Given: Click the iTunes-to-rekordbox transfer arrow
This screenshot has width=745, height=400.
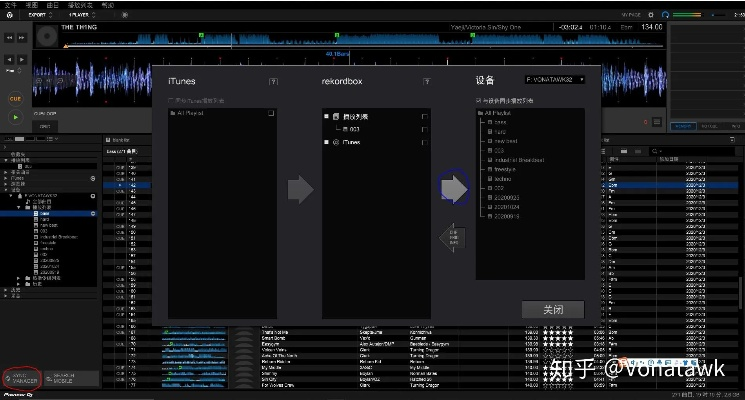Looking at the screenshot, I should 300,189.
